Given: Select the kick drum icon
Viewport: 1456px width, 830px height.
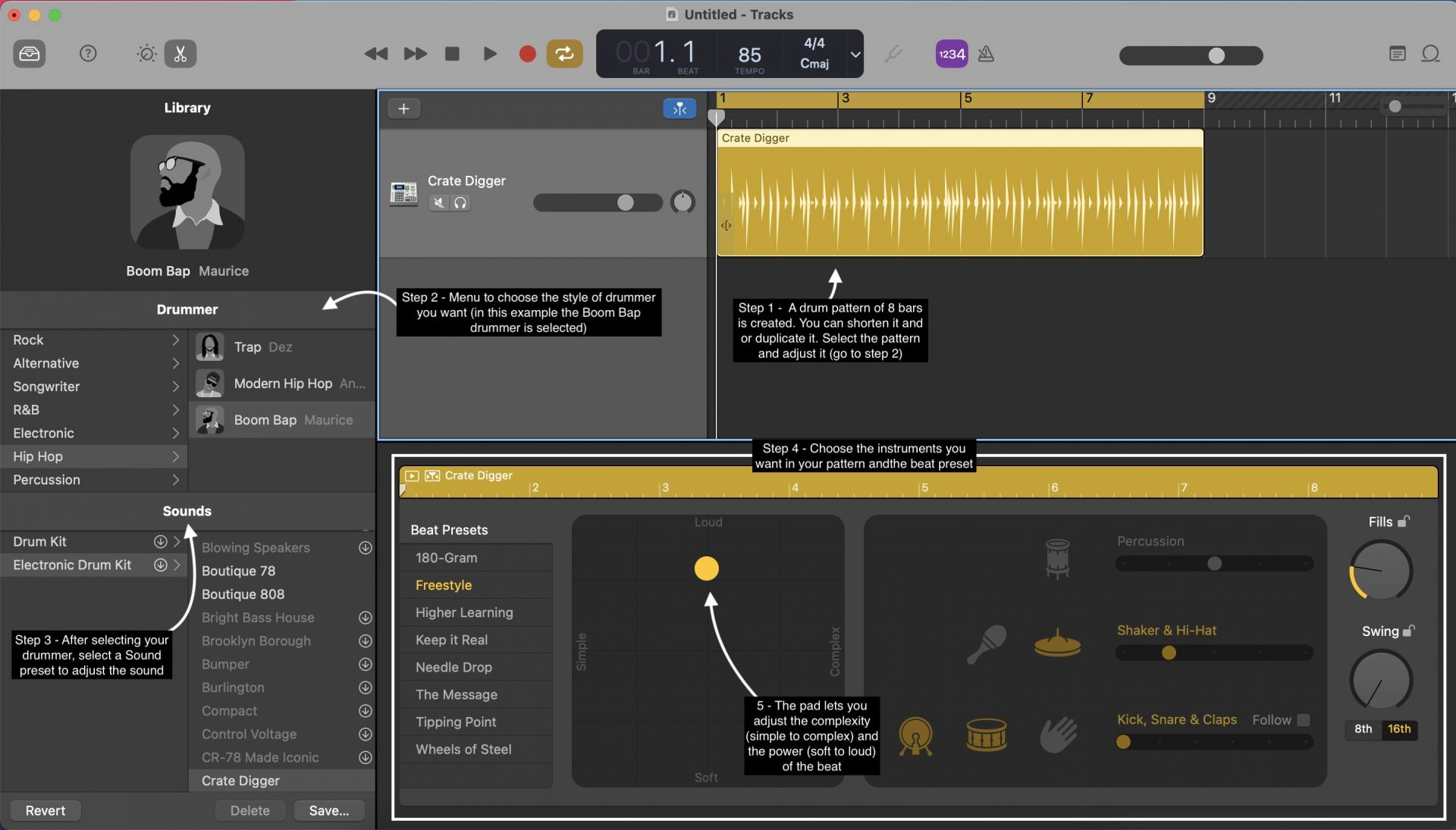Looking at the screenshot, I should click(916, 735).
